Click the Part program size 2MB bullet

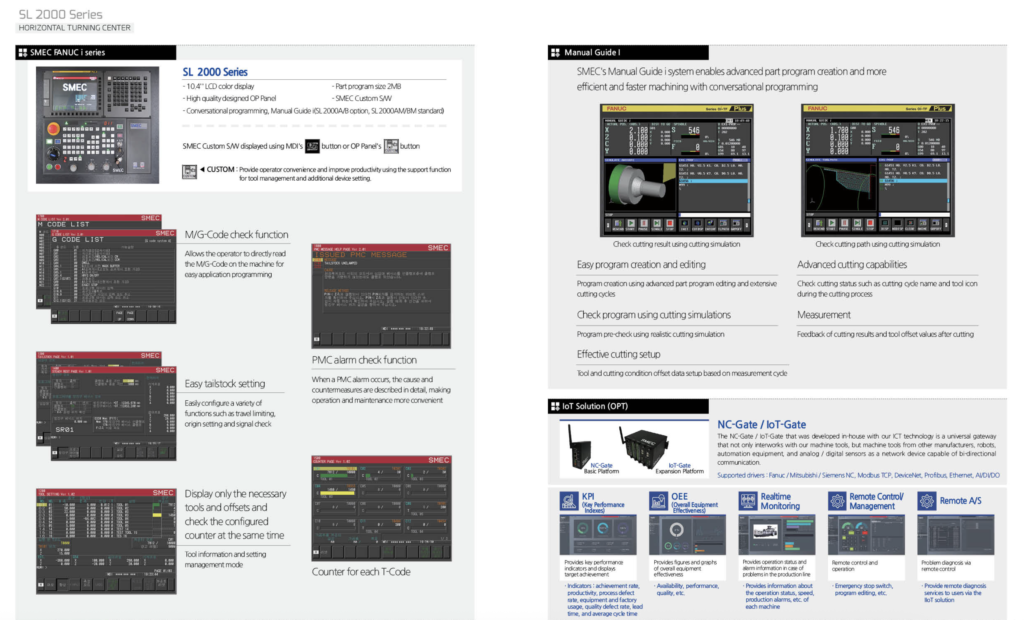367,86
